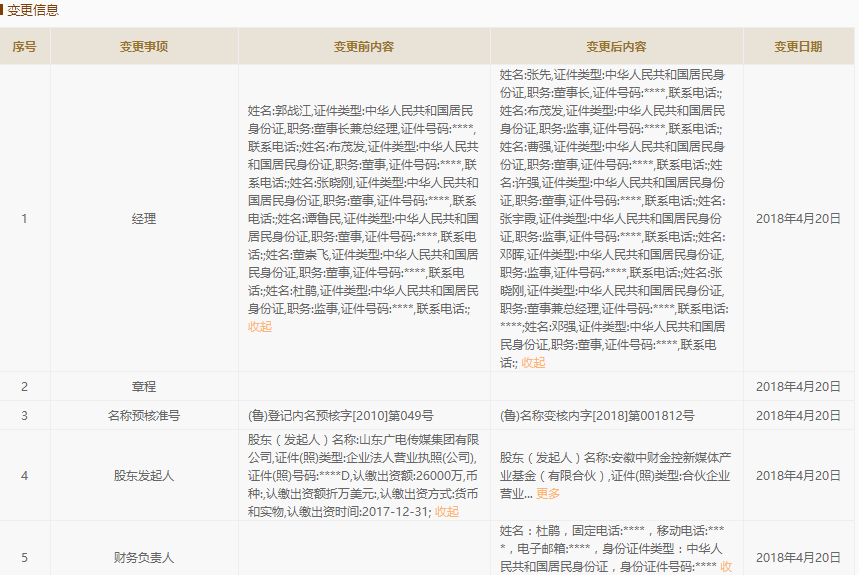Select the 章程 change item cell
The image size is (859, 575).
click(x=144, y=387)
